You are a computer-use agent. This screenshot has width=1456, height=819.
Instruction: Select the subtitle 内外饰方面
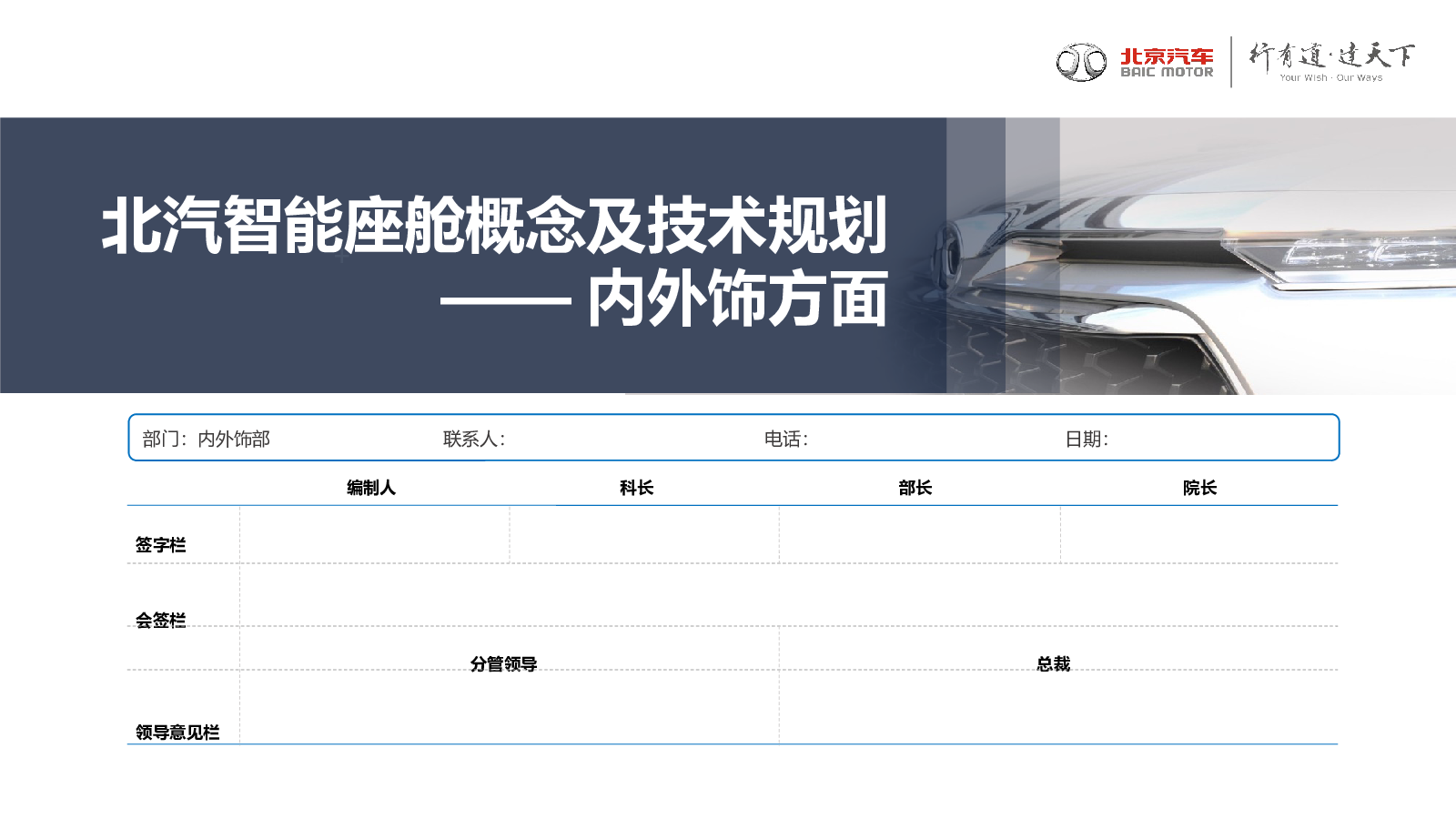[737, 298]
